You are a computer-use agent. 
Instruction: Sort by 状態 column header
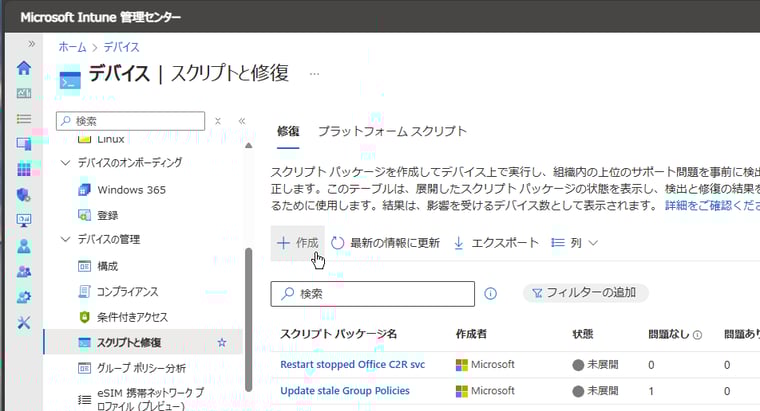[x=583, y=334]
